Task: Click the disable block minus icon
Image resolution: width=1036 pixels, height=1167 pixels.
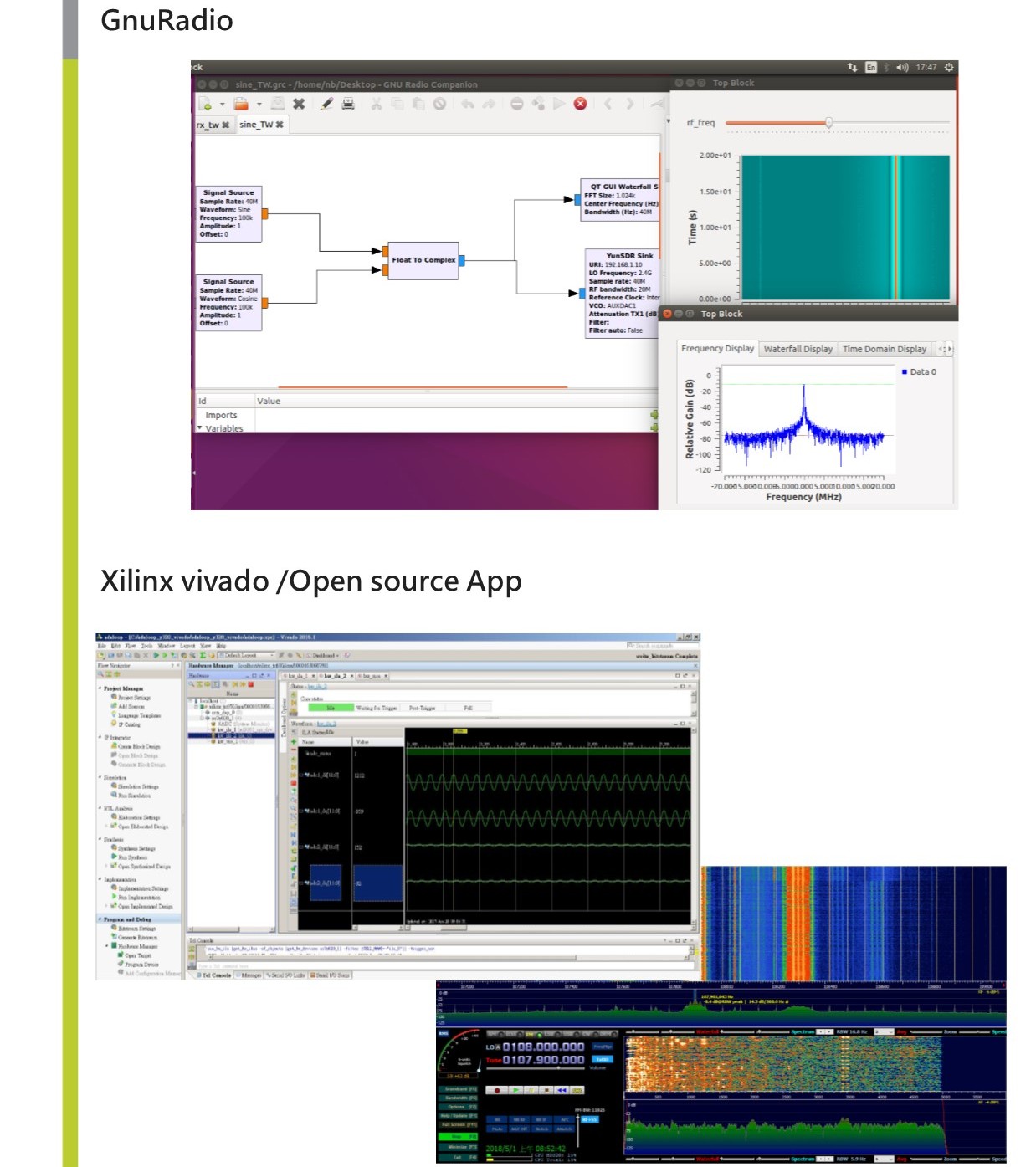Action: click(x=517, y=104)
